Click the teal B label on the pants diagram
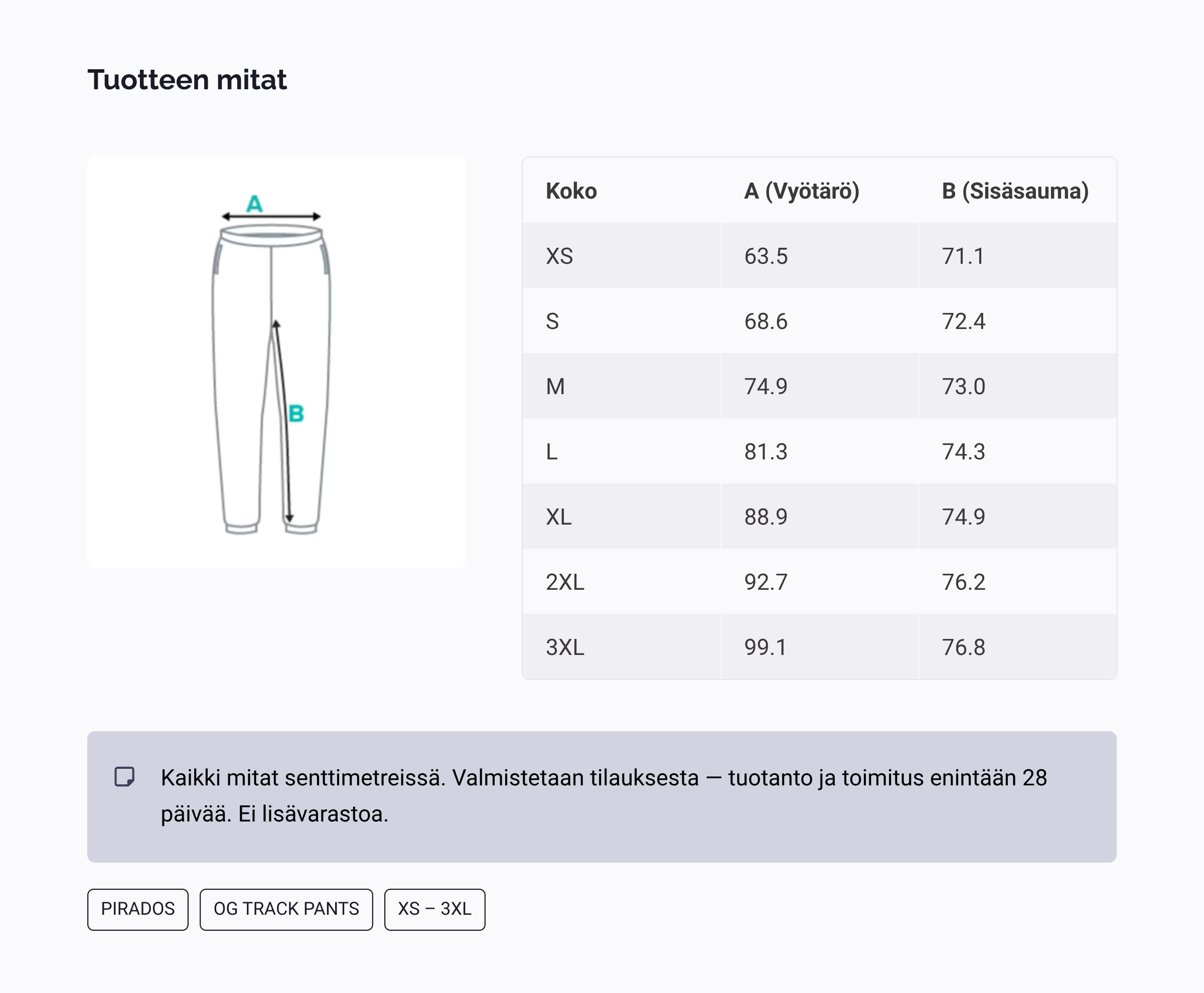The height and width of the screenshot is (993, 1204). click(x=296, y=414)
